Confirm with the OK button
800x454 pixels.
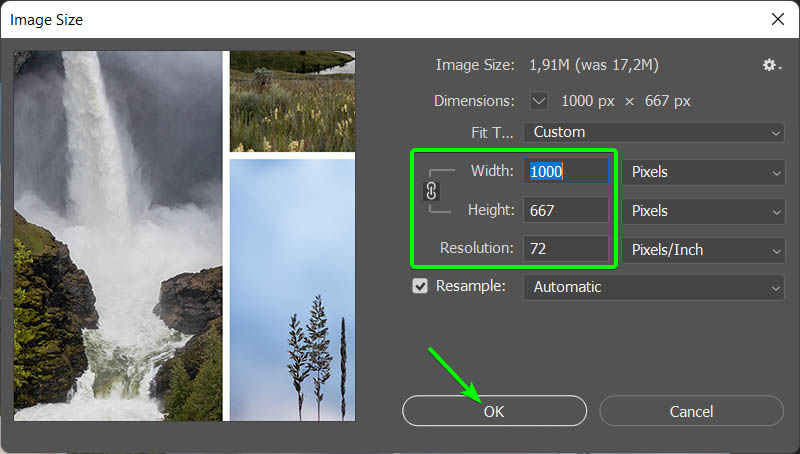coord(494,411)
